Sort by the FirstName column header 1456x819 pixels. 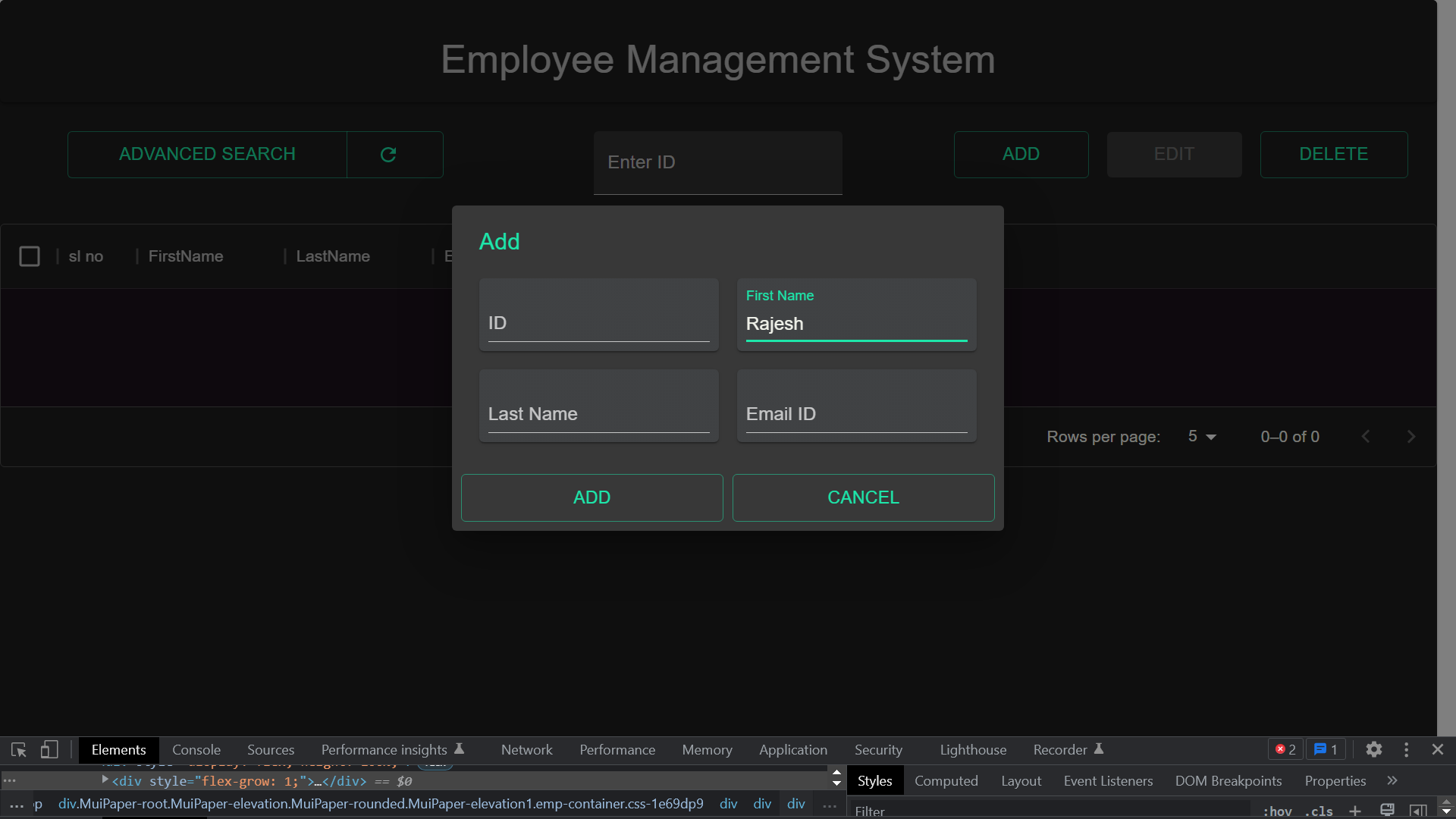(186, 256)
